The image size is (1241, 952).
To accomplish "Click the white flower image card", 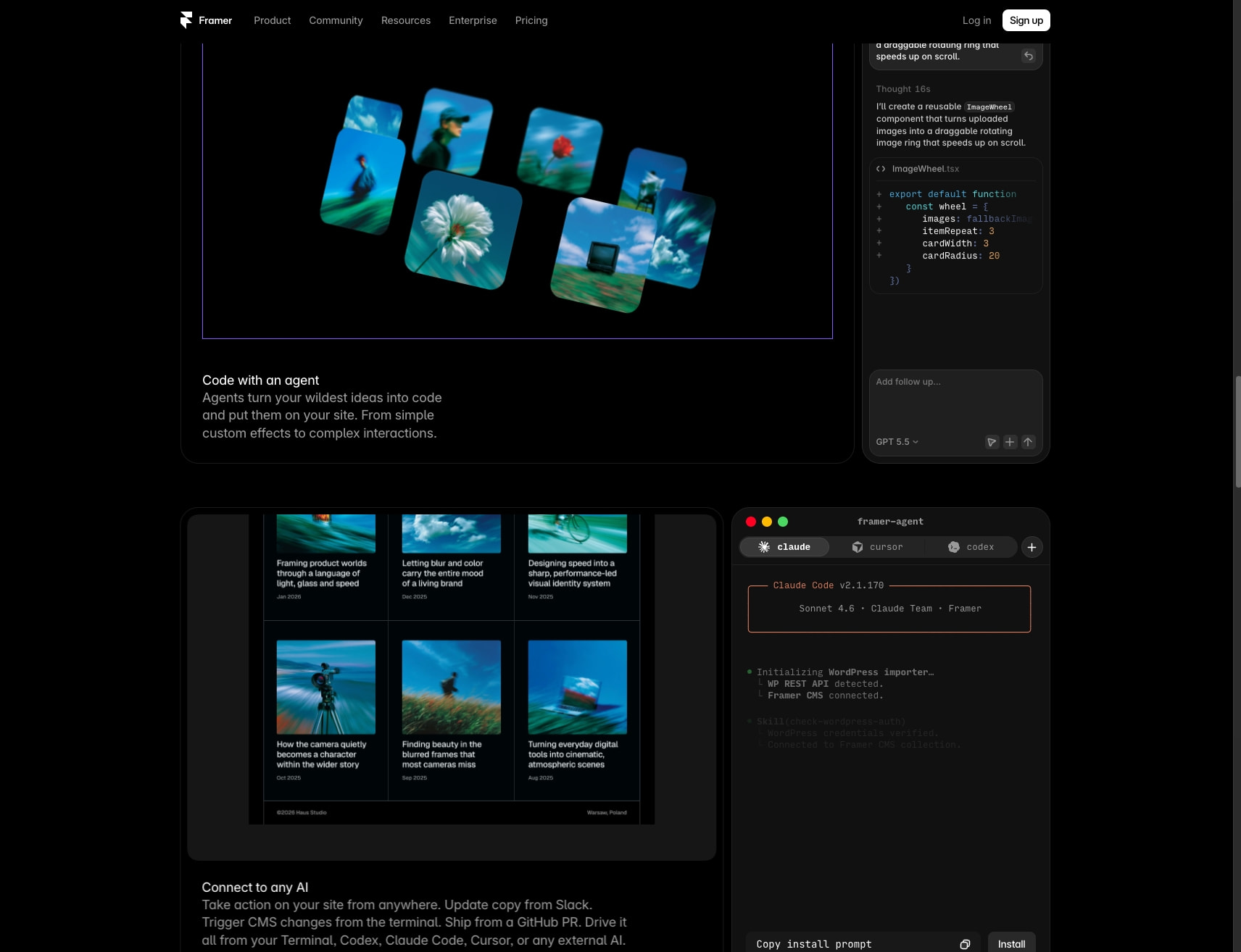I will pos(463,230).
